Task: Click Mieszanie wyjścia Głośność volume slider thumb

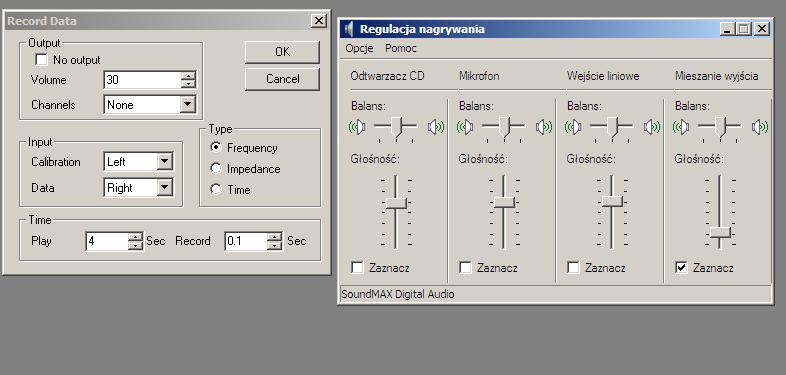Action: pyautogui.click(x=720, y=232)
